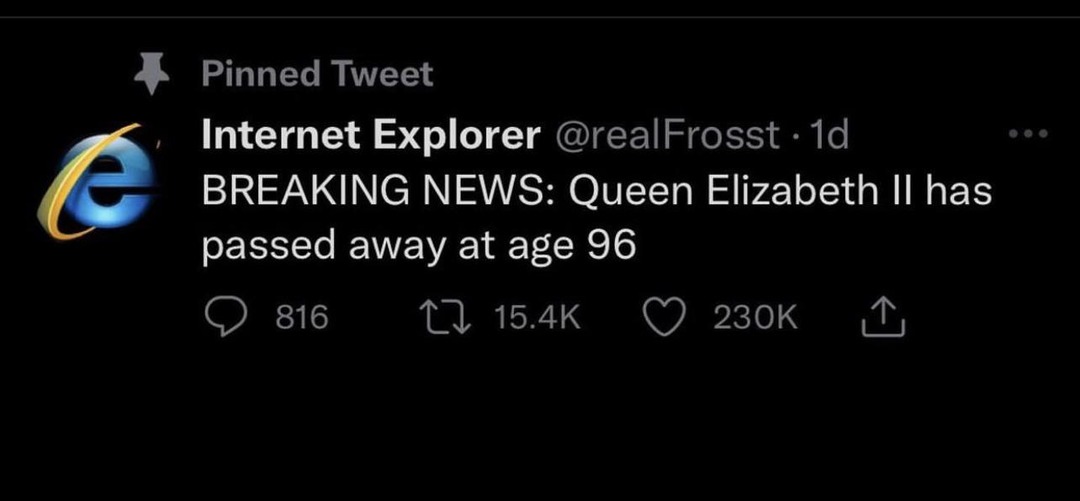Click the 15.4K retweets count
Image resolution: width=1080 pixels, height=501 pixels.
537,318
